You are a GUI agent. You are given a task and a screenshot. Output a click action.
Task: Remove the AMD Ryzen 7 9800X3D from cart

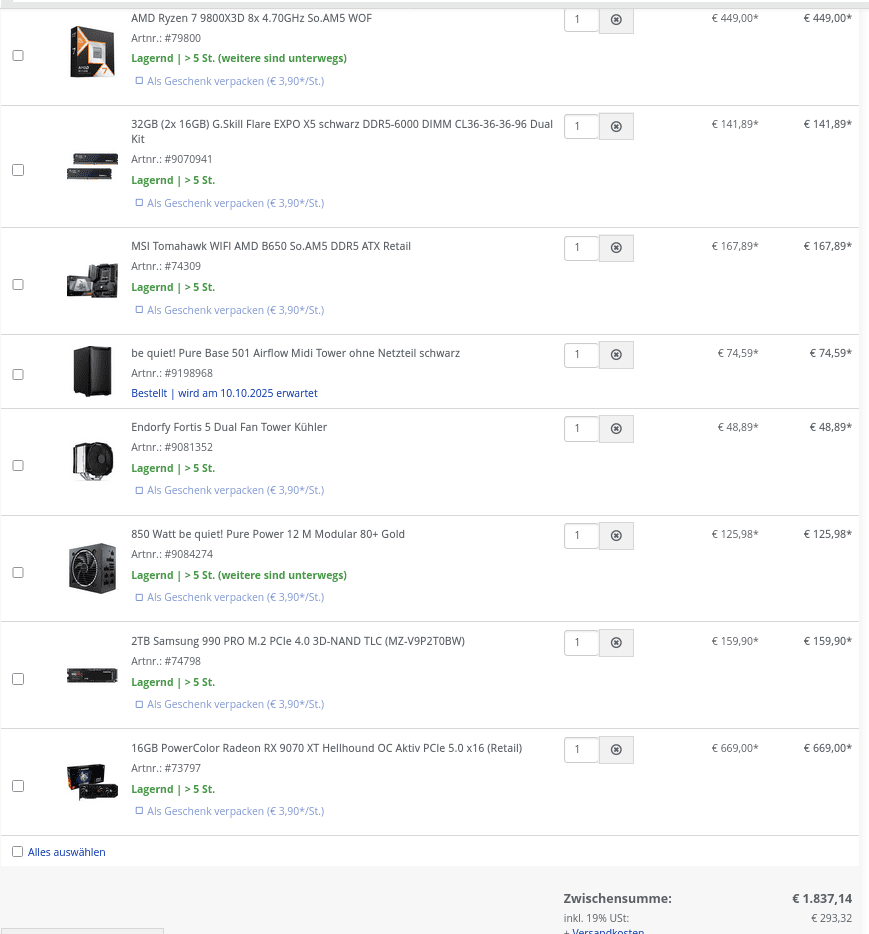(x=616, y=19)
